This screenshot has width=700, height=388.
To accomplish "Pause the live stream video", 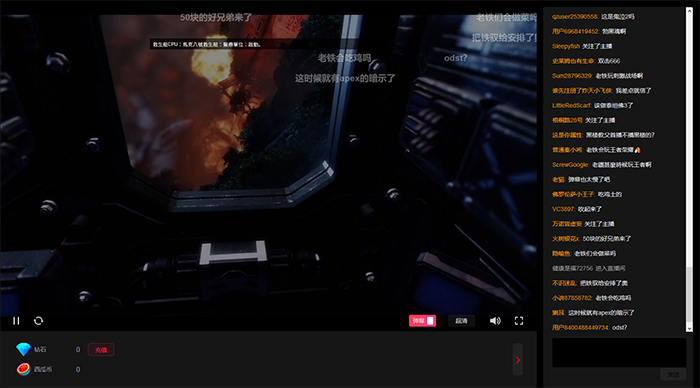I will (16, 321).
